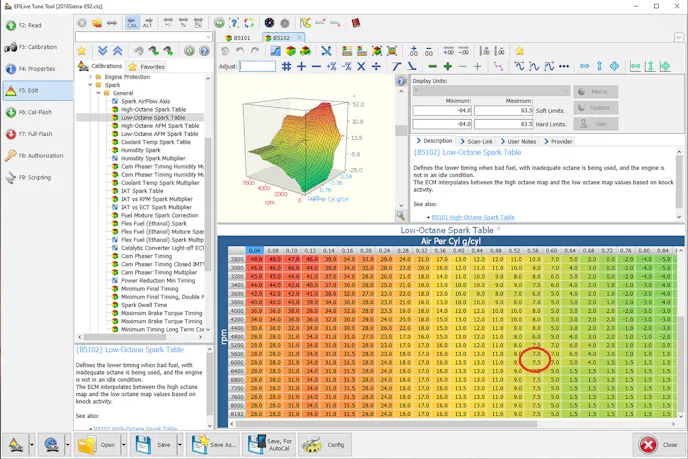Open the calibration search dropdown

pyautogui.click(x=206, y=37)
